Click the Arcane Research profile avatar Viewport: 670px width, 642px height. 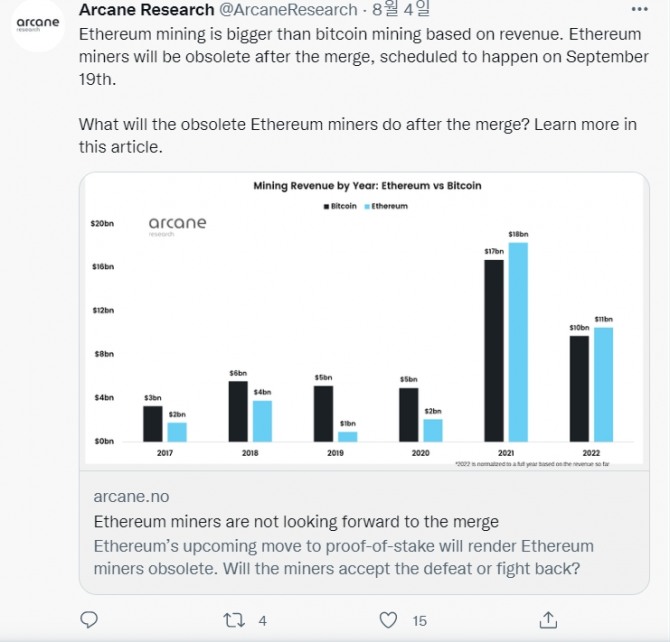[38, 24]
